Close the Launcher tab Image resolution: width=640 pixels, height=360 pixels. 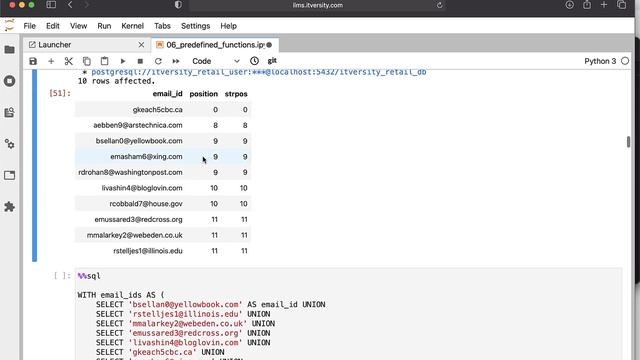[x=141, y=45]
